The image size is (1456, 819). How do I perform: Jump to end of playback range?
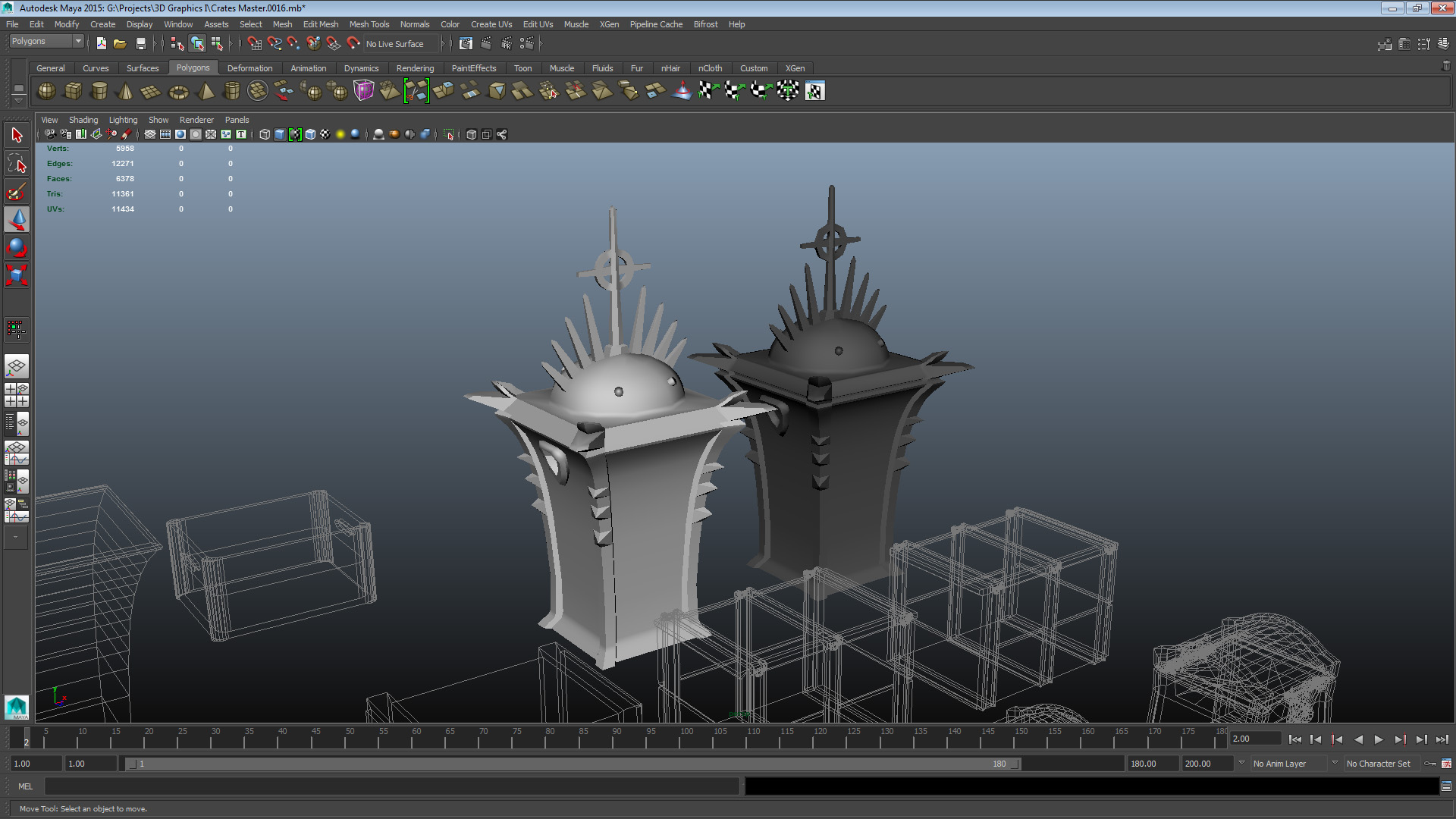1442,739
